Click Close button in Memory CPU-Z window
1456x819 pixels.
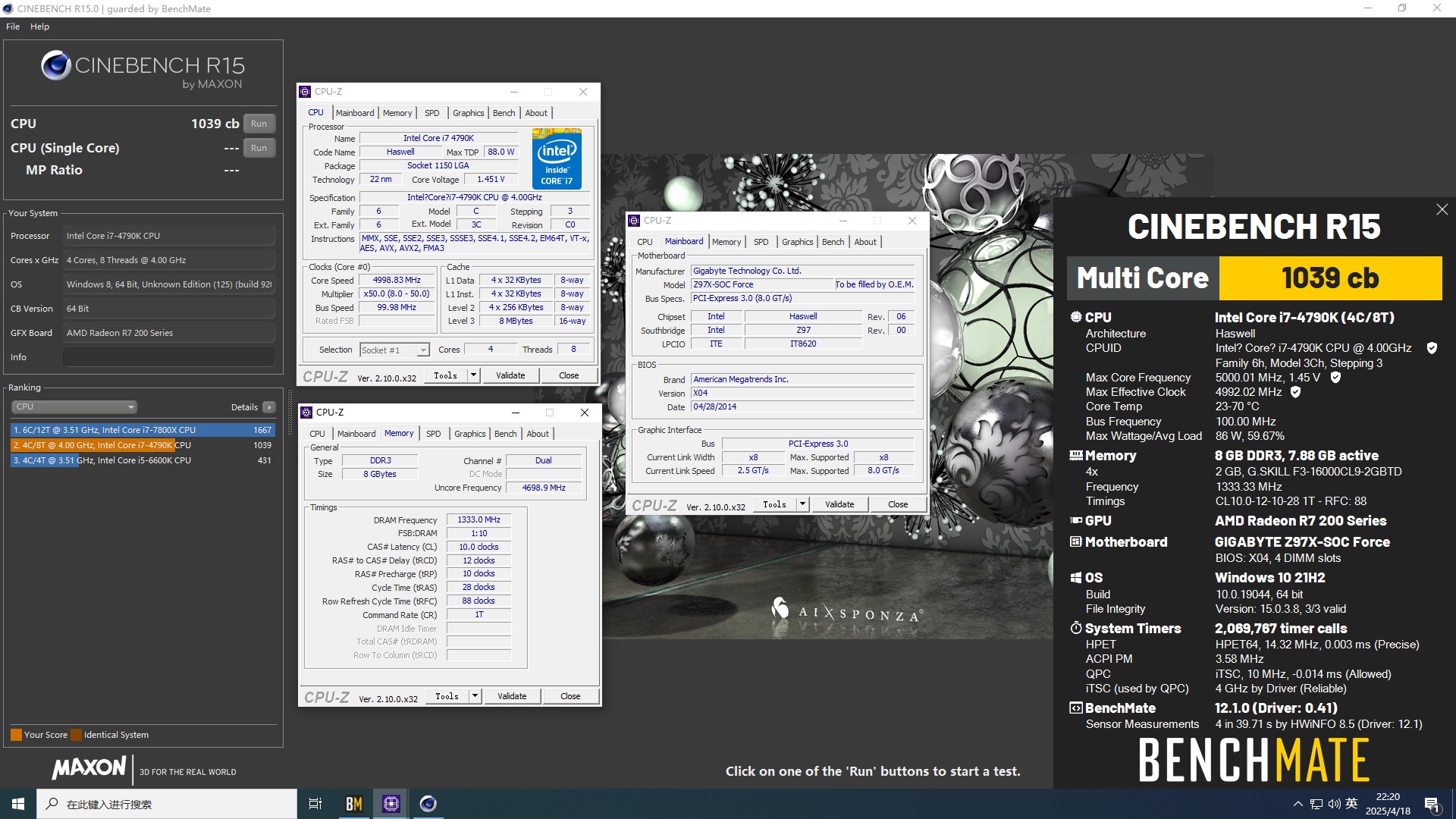[570, 696]
